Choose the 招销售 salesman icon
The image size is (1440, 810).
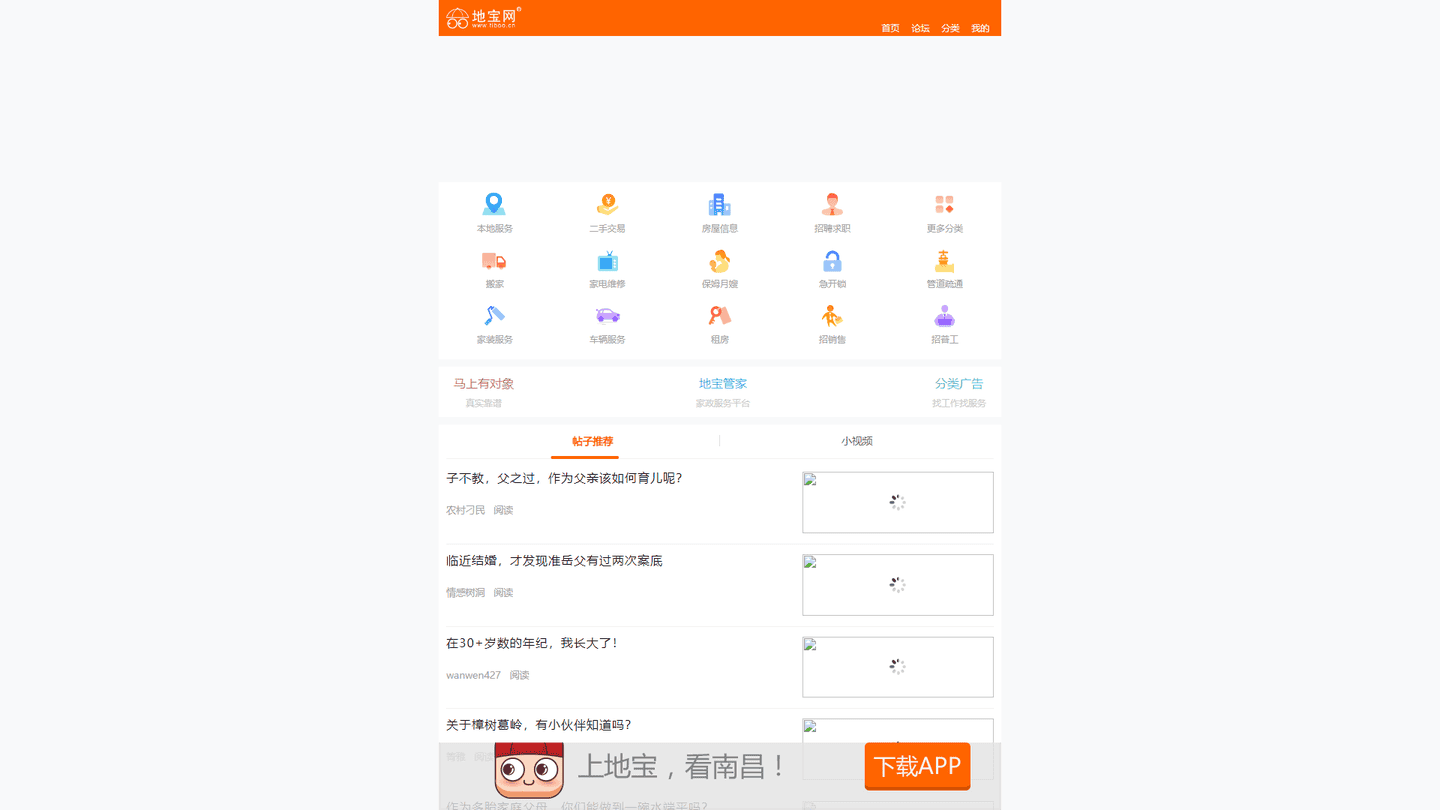click(x=832, y=316)
